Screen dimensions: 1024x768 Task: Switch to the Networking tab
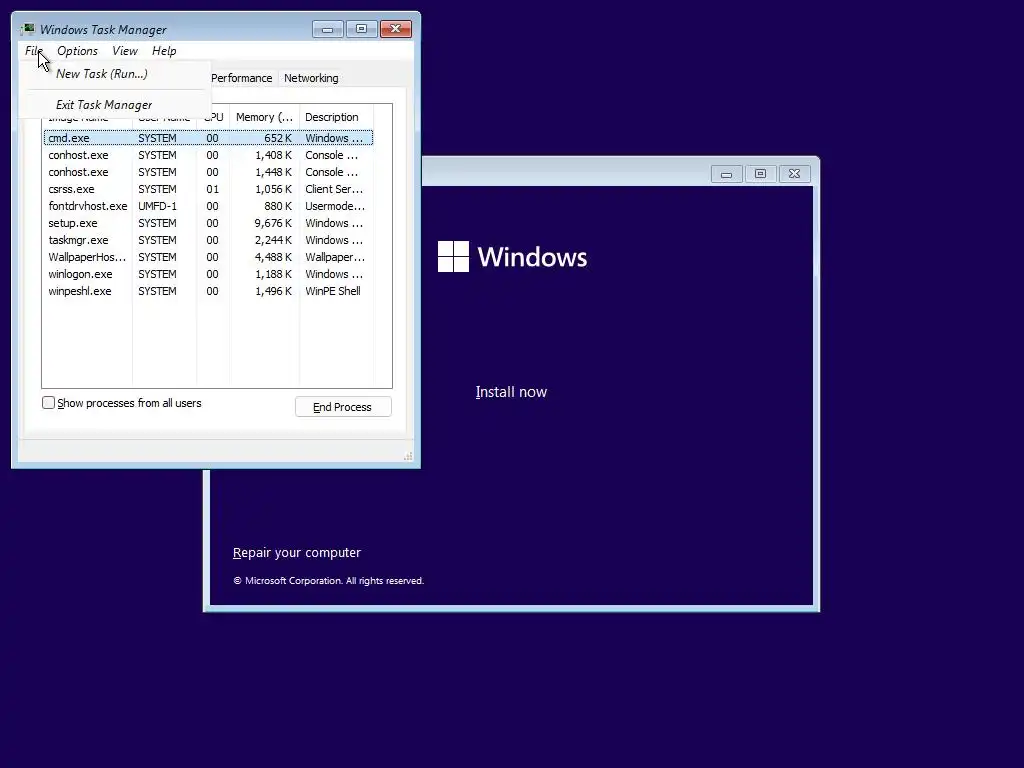click(311, 78)
